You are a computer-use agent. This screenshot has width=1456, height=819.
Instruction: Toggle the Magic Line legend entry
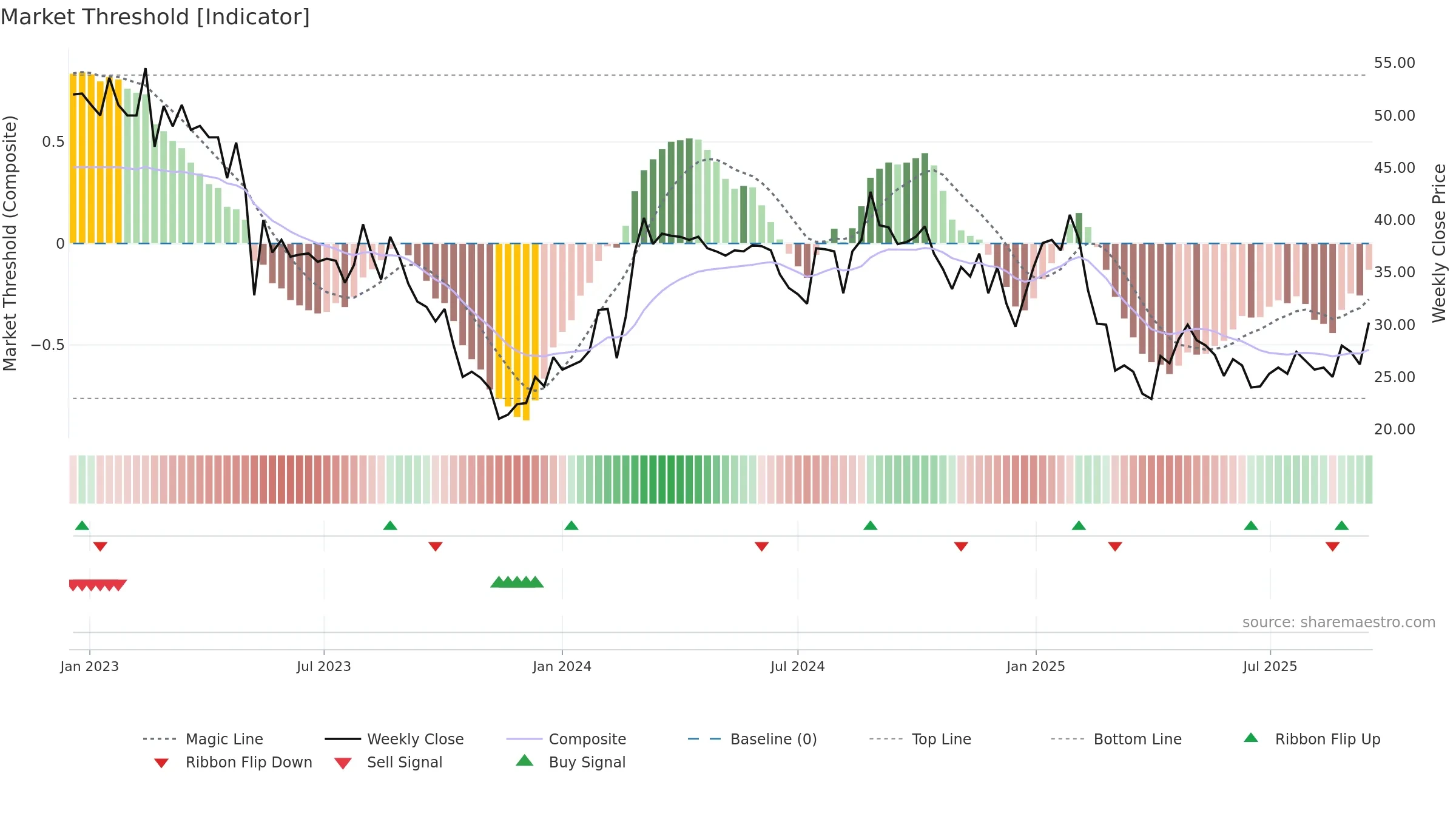tap(203, 739)
